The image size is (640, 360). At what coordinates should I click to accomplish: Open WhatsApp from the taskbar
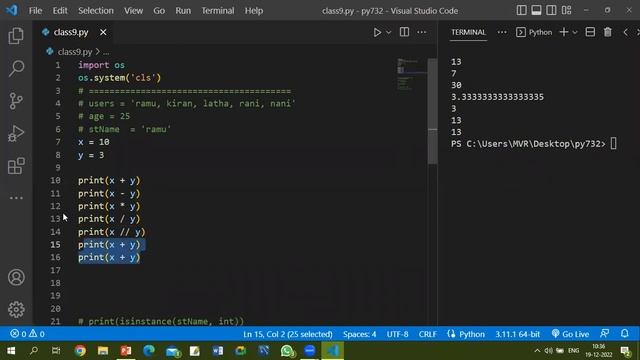click(287, 351)
